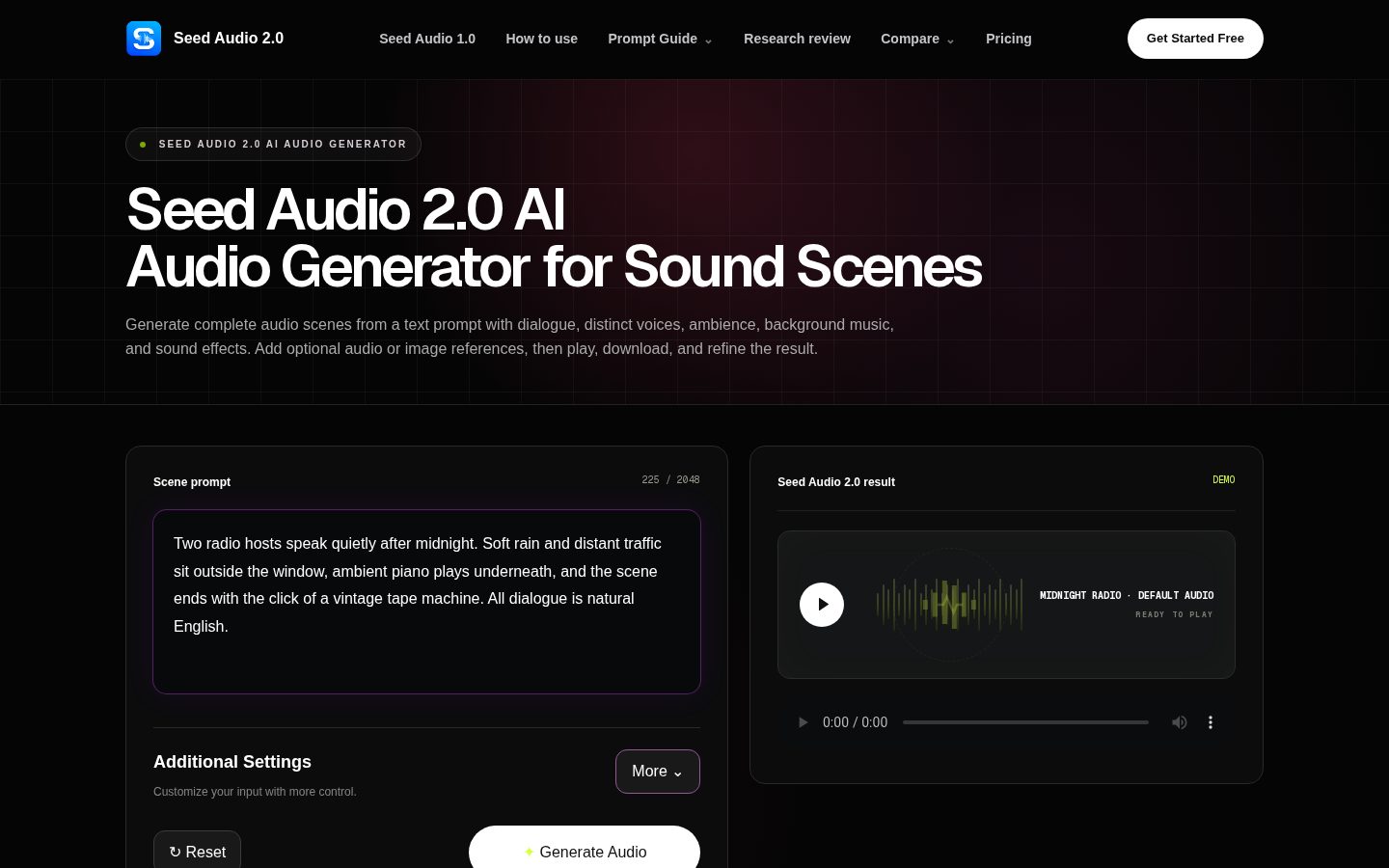
Task: Click the 'Audio Generator for Sound Scenes' headline
Action: pyautogui.click(x=554, y=267)
